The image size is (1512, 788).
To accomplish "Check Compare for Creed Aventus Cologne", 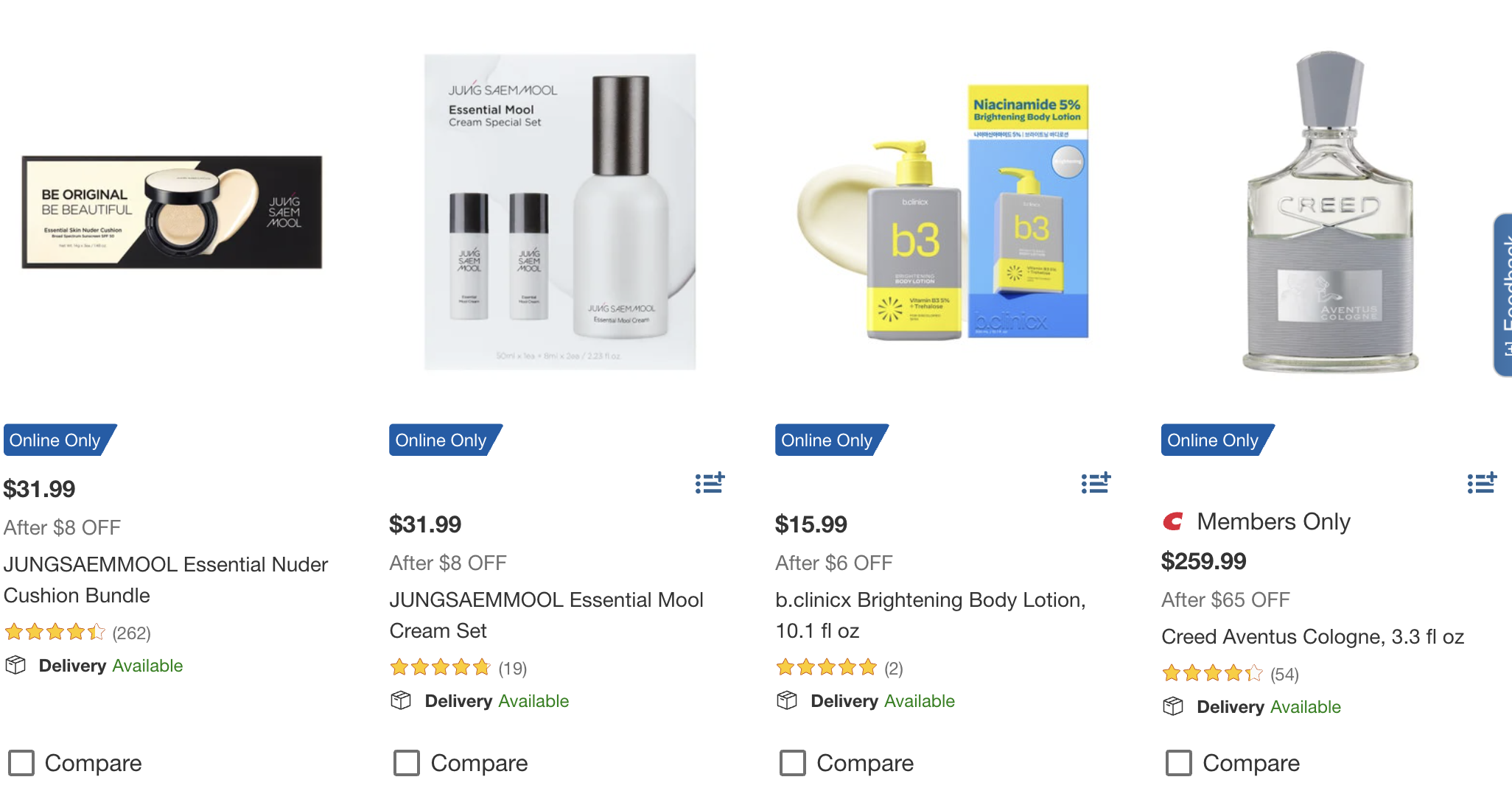I will (1179, 763).
